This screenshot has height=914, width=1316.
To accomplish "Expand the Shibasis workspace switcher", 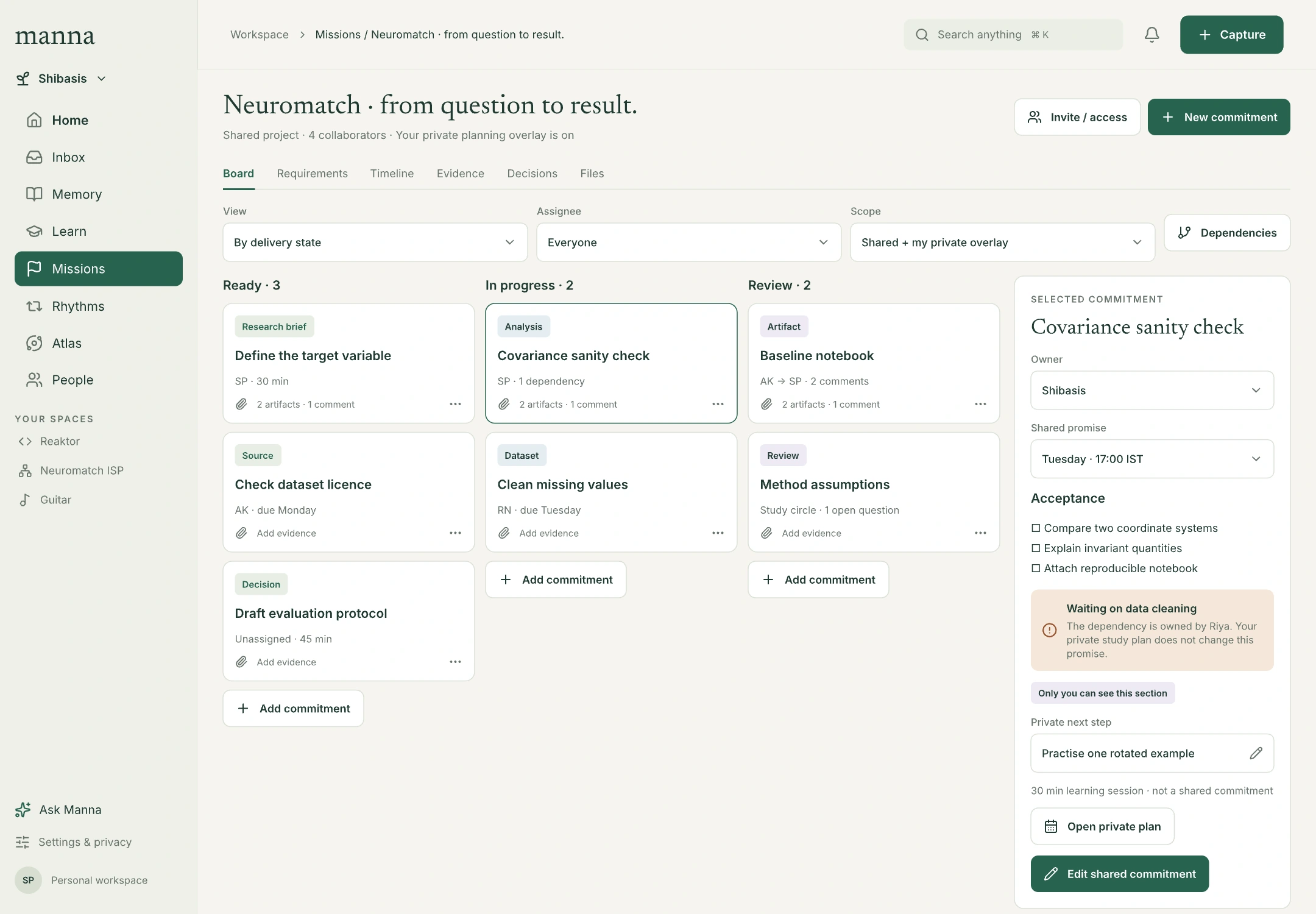I will 61,79.
